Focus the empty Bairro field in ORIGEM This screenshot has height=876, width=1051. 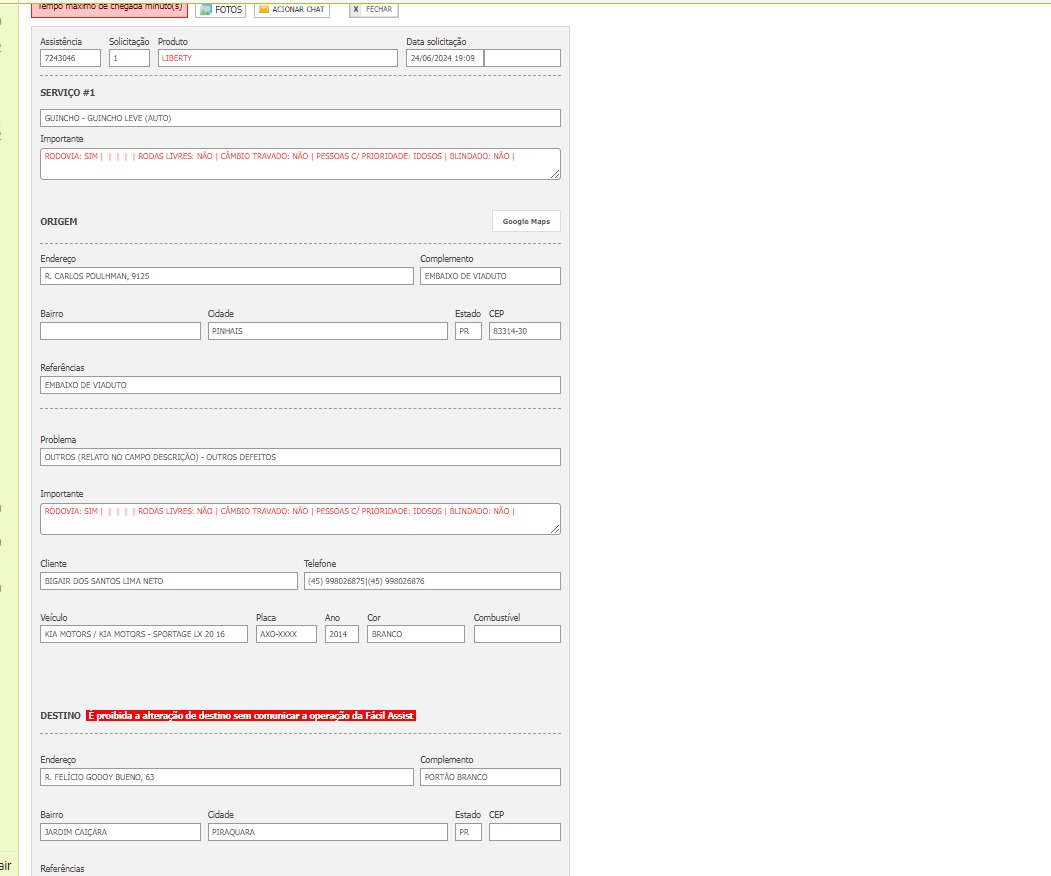click(120, 331)
